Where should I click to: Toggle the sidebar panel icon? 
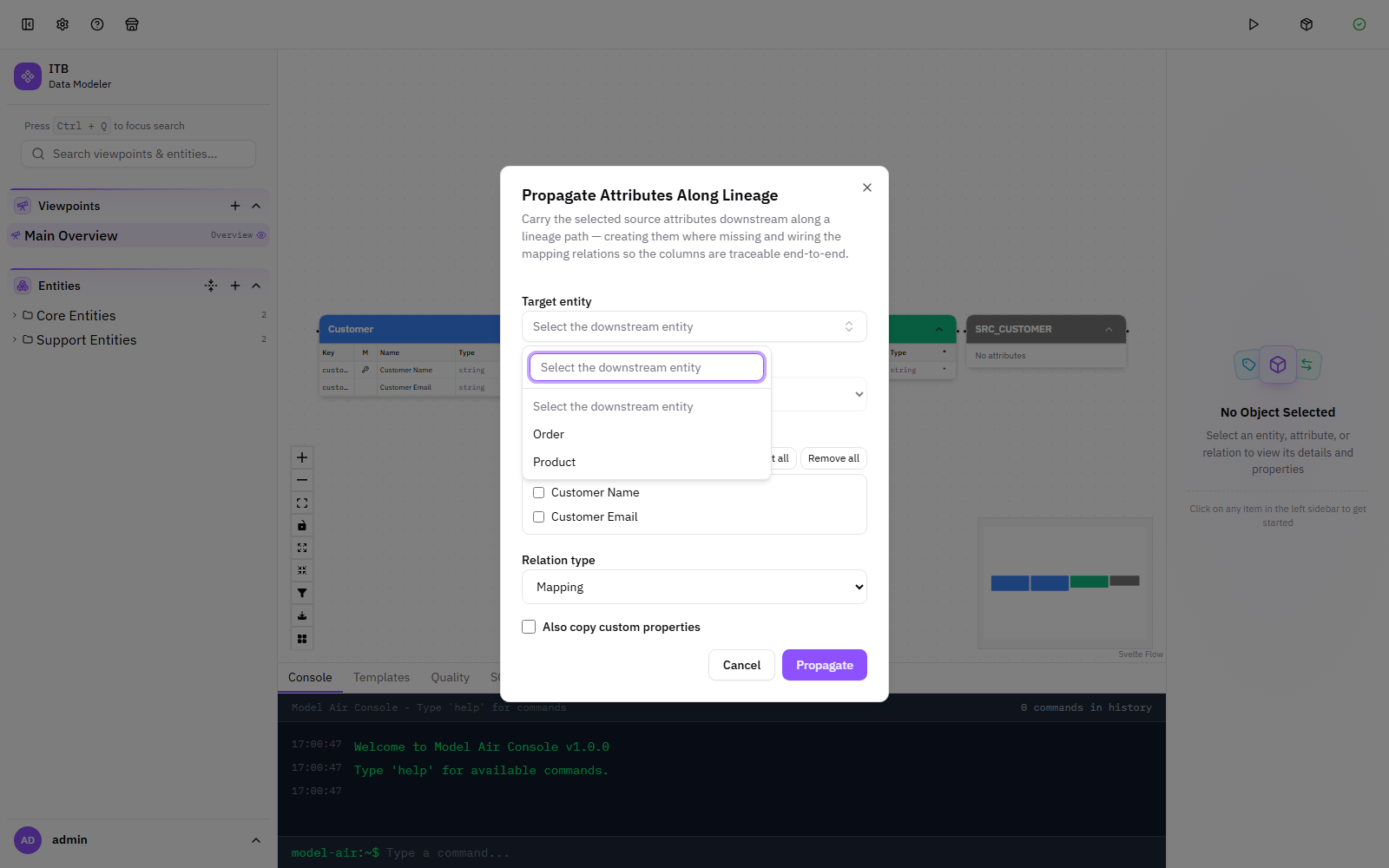point(28,24)
